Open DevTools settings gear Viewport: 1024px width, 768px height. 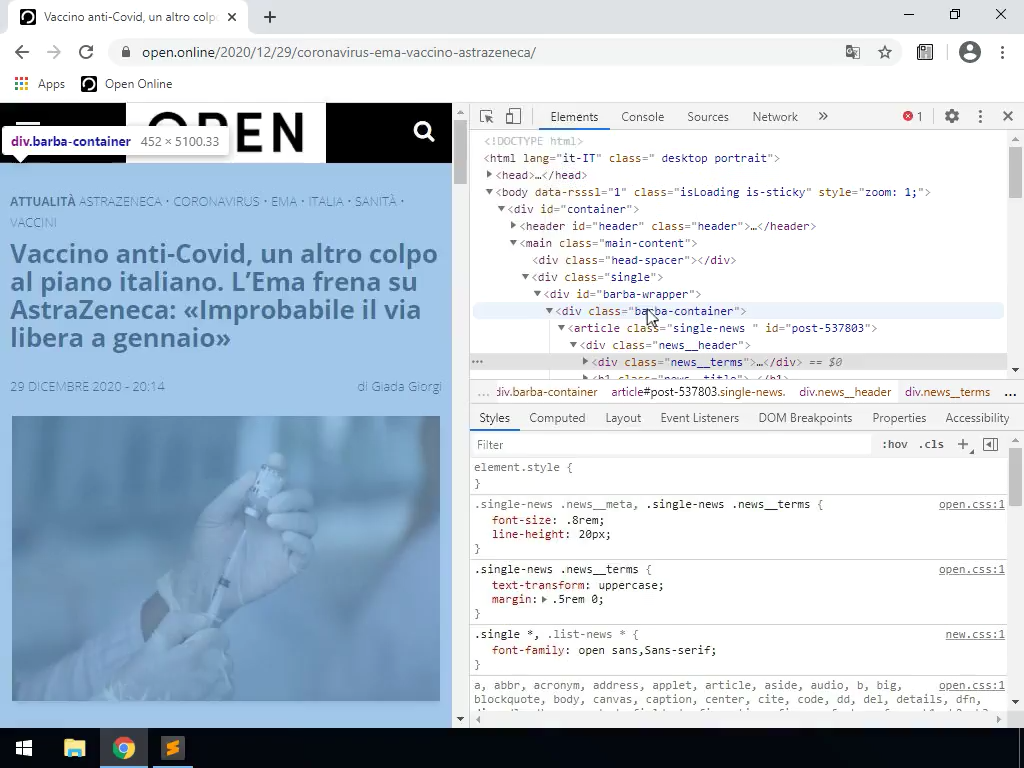952,116
